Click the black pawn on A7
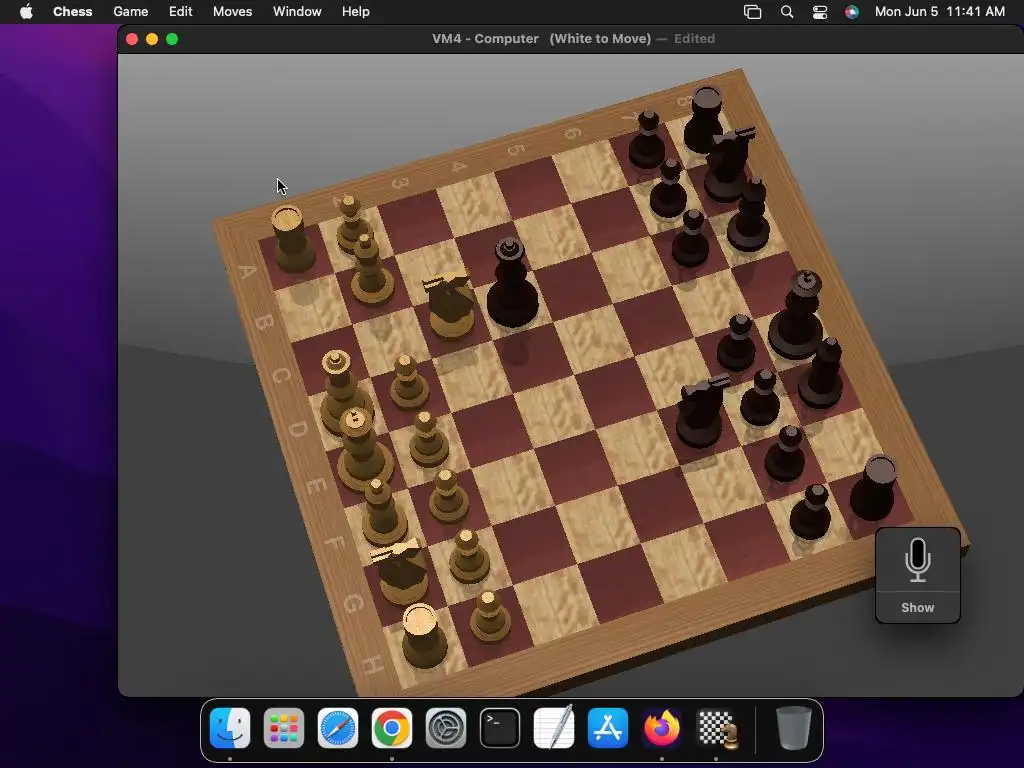The height and width of the screenshot is (768, 1024). click(647, 142)
